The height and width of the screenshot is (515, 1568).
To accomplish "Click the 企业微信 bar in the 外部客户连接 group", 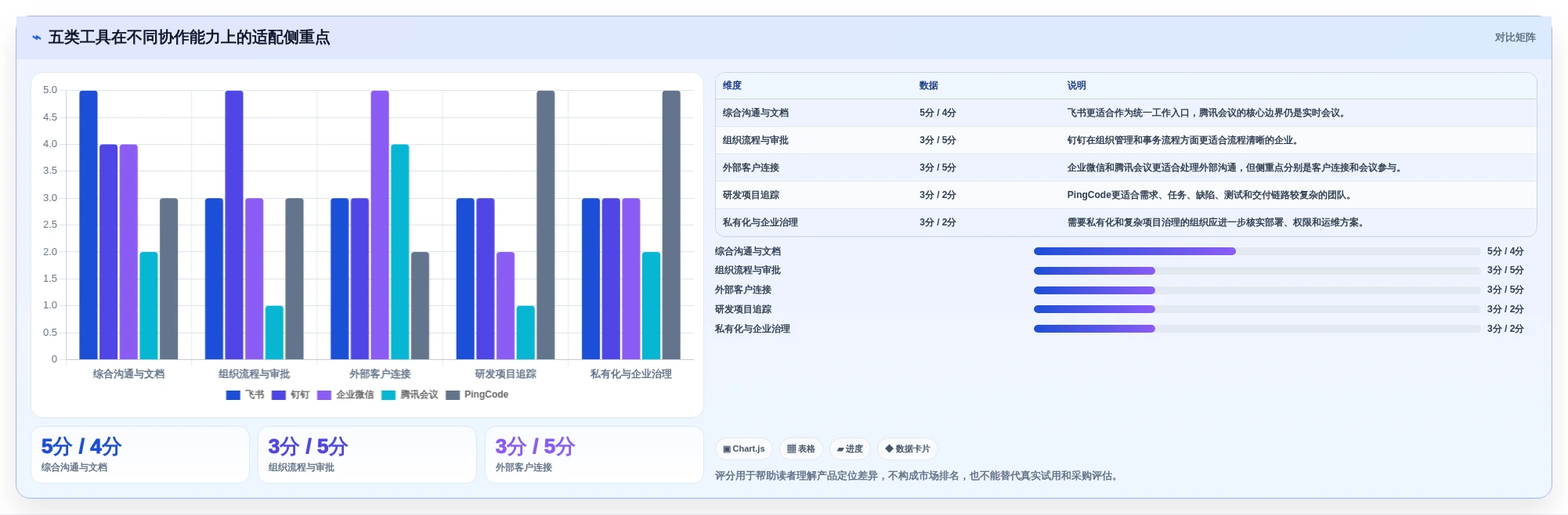I will pyautogui.click(x=380, y=225).
